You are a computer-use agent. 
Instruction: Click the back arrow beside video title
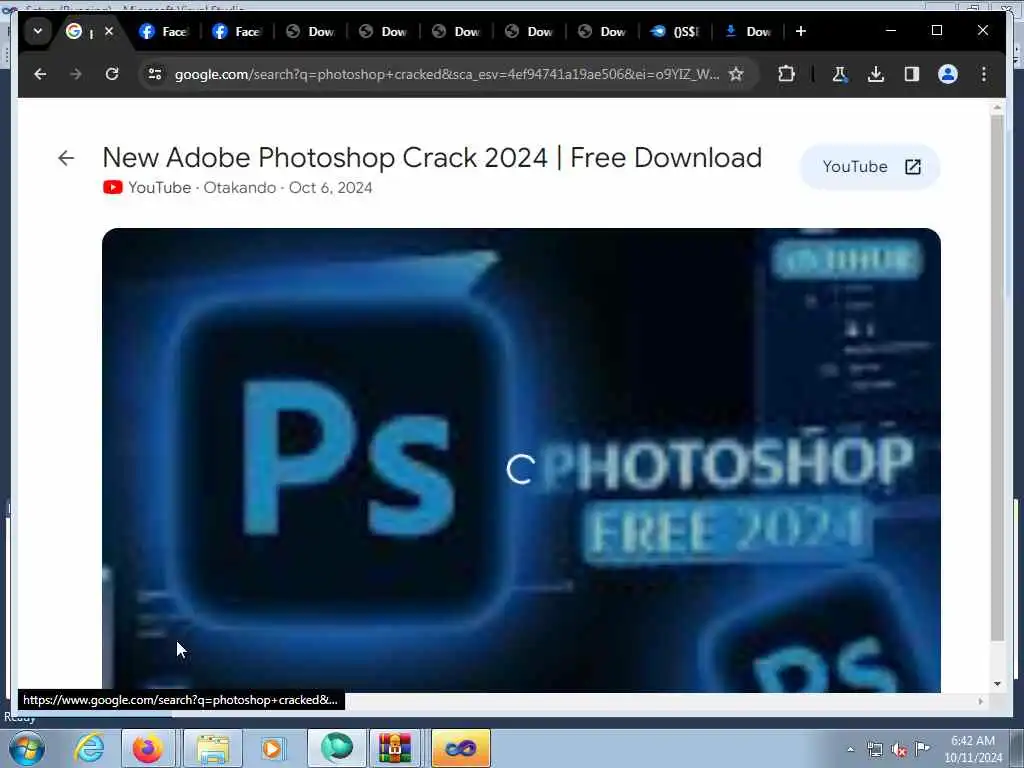click(66, 158)
